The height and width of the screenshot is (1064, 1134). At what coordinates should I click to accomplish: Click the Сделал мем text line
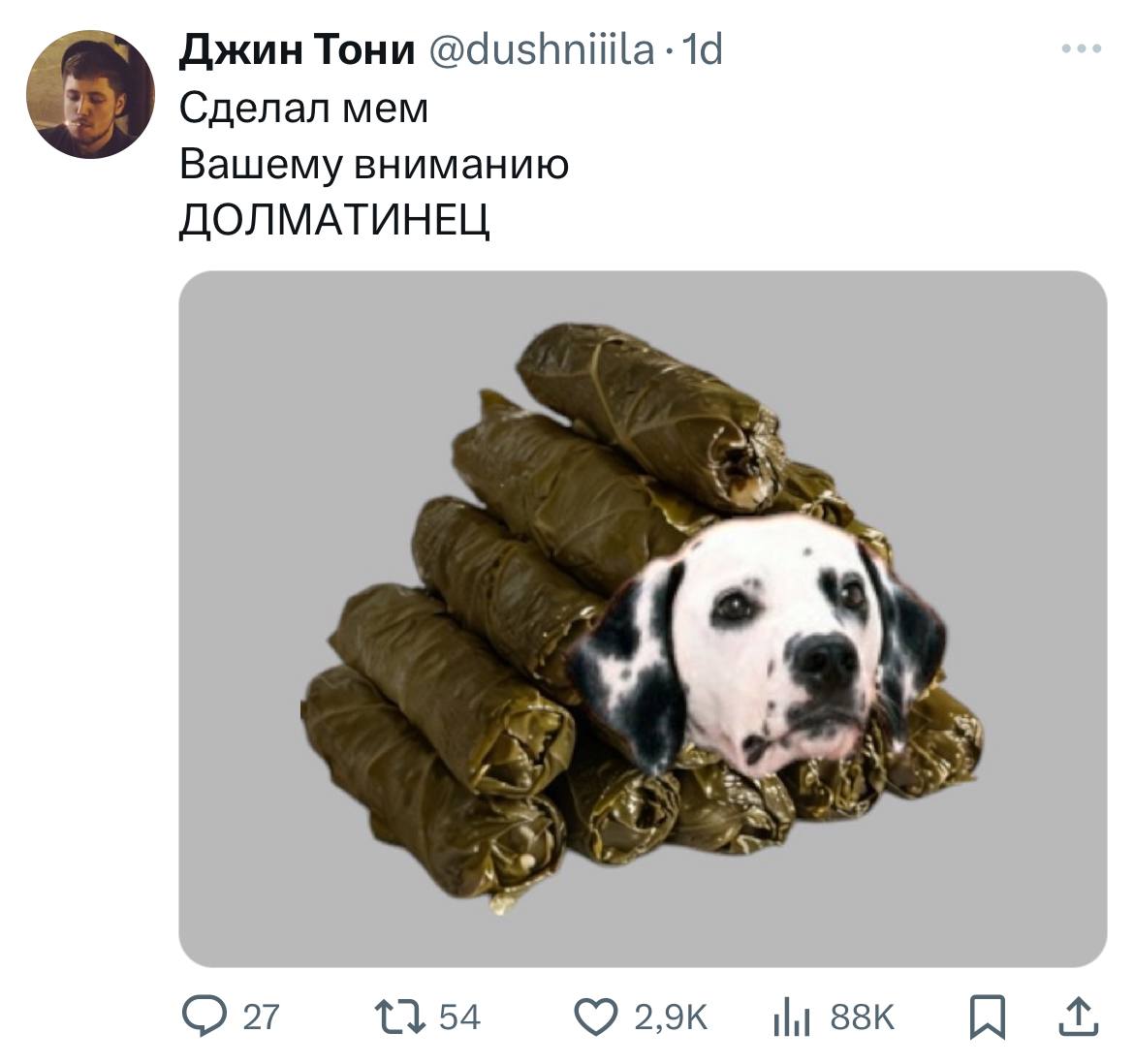303,109
